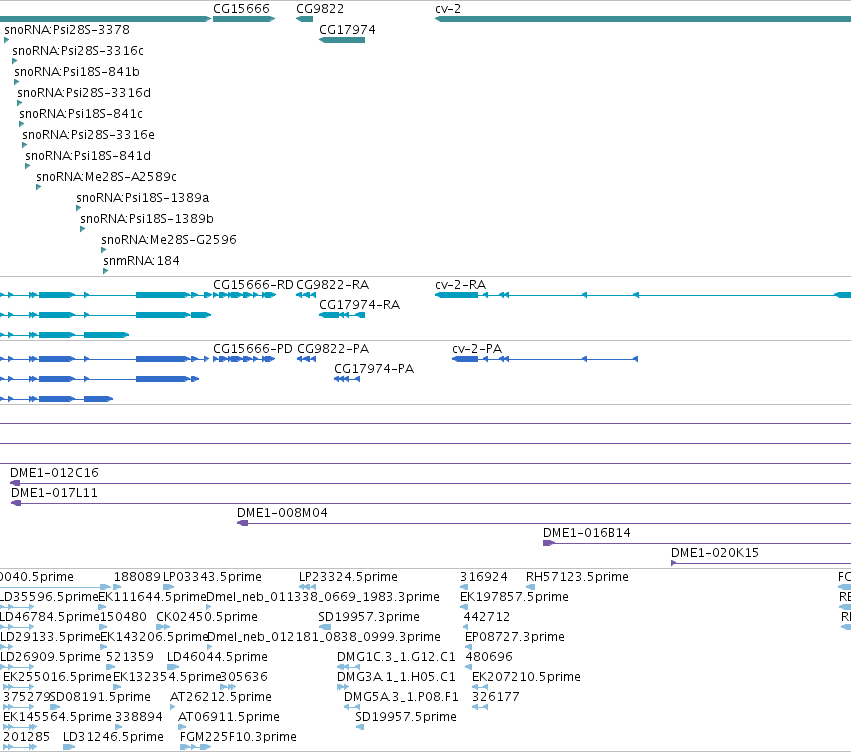Viewport: 851px width, 752px height.
Task: Click EST LD31246.5prime
Action: (x=113, y=737)
